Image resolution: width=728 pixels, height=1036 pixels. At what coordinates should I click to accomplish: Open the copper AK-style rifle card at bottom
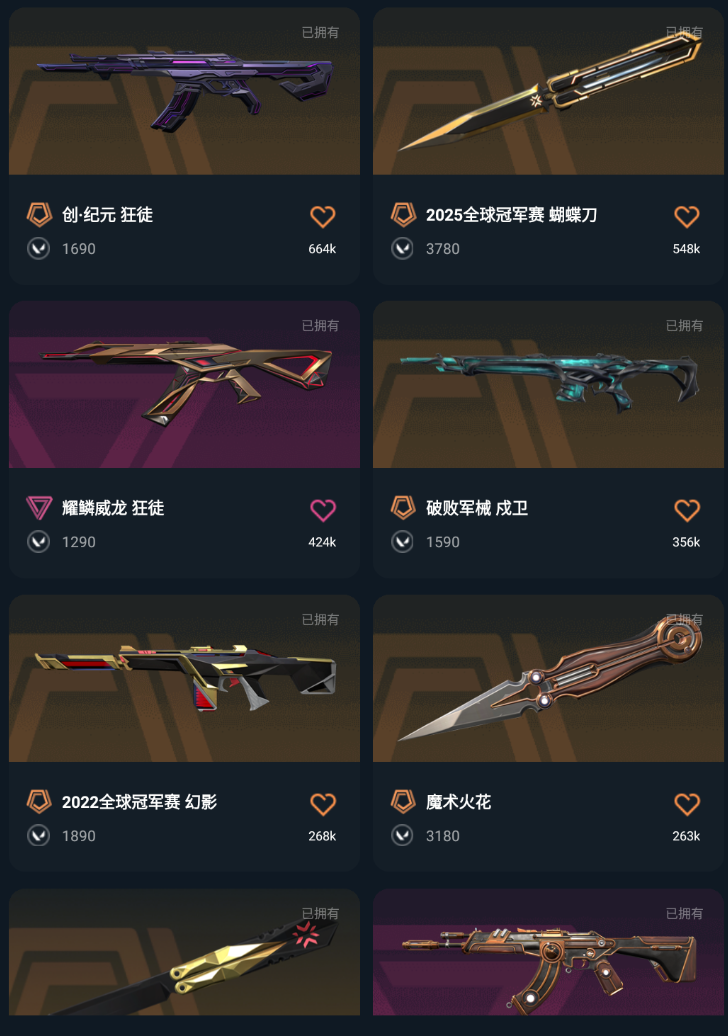click(x=548, y=952)
